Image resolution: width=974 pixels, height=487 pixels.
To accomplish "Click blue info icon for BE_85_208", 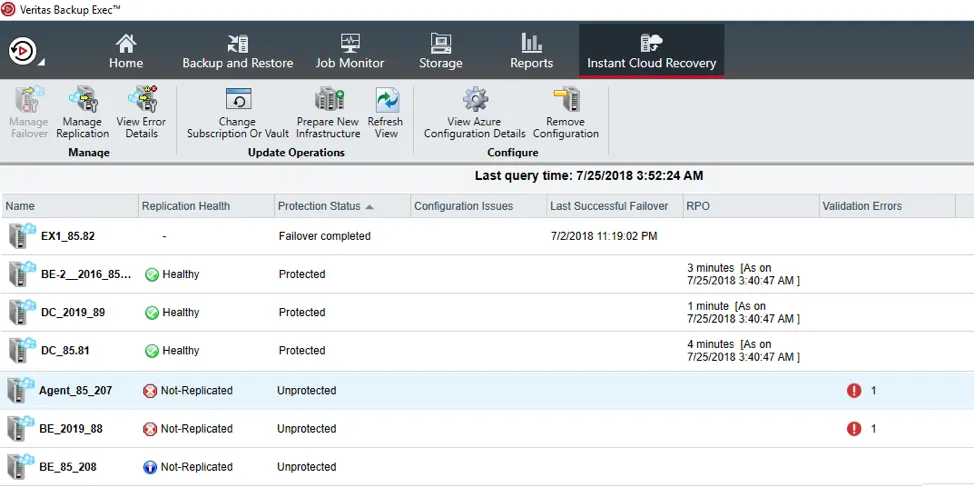I will click(150, 467).
